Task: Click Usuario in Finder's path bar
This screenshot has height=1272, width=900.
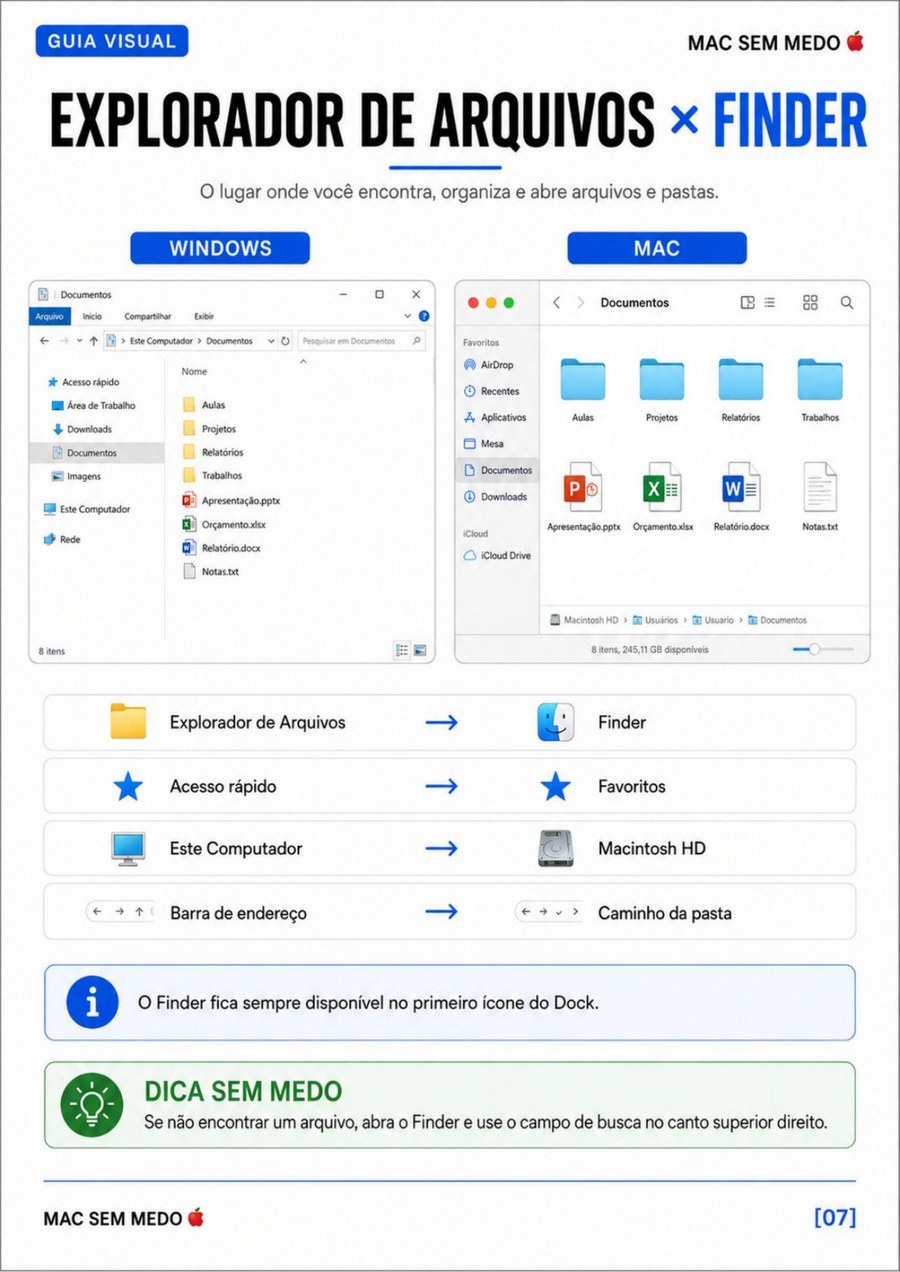Action: [713, 620]
